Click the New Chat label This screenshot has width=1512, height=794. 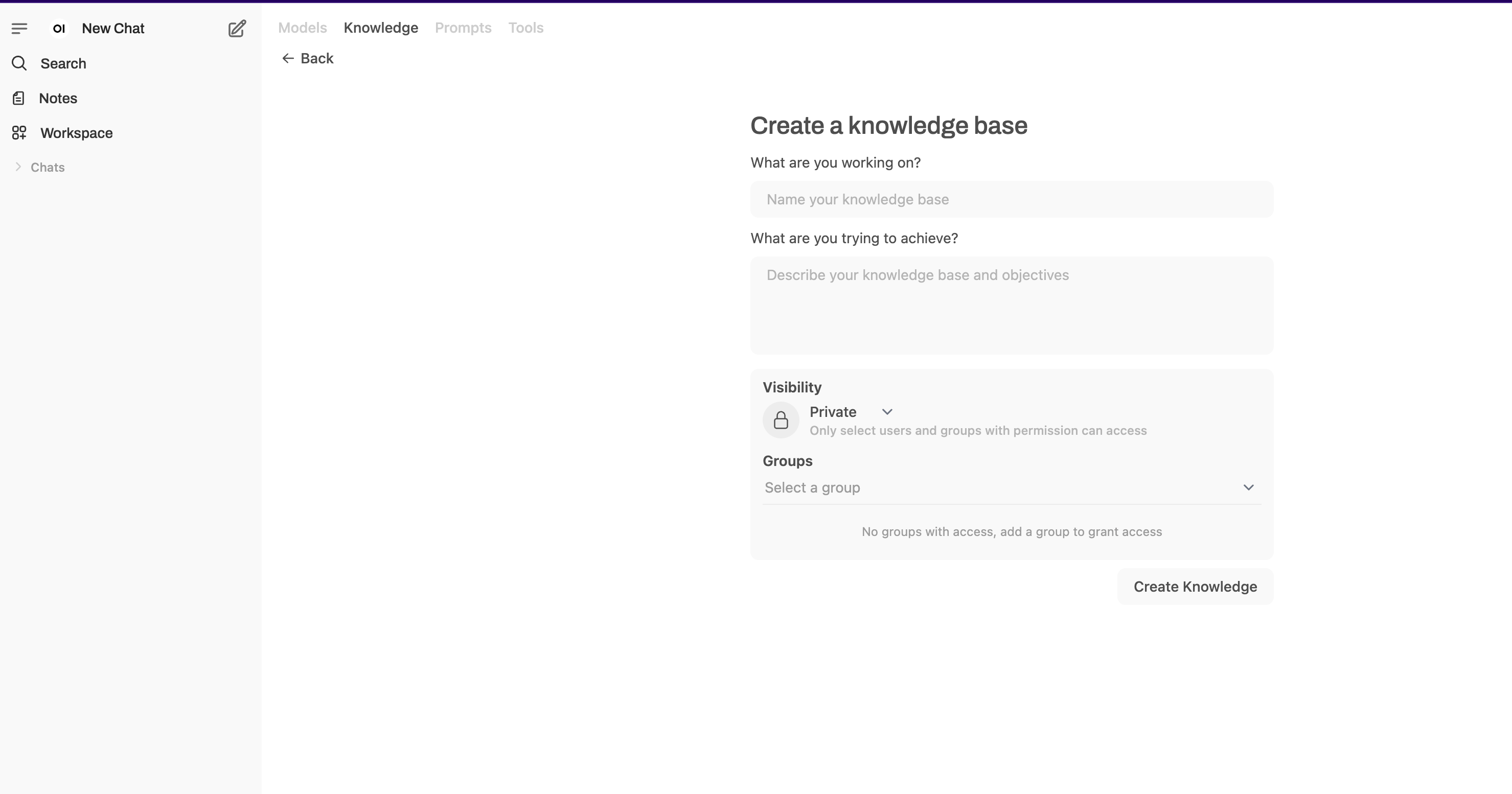112,28
